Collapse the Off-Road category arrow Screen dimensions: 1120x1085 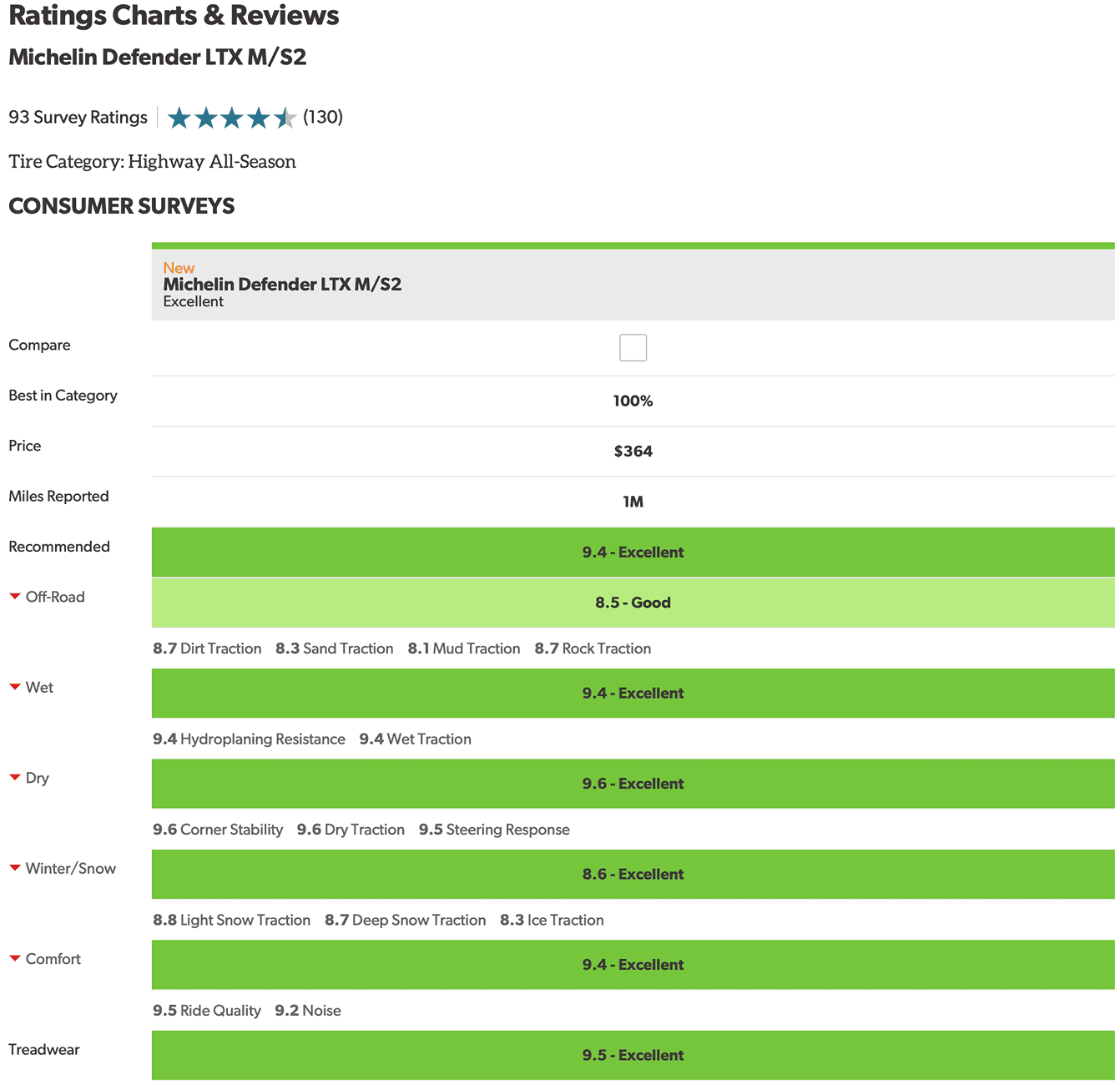point(15,597)
